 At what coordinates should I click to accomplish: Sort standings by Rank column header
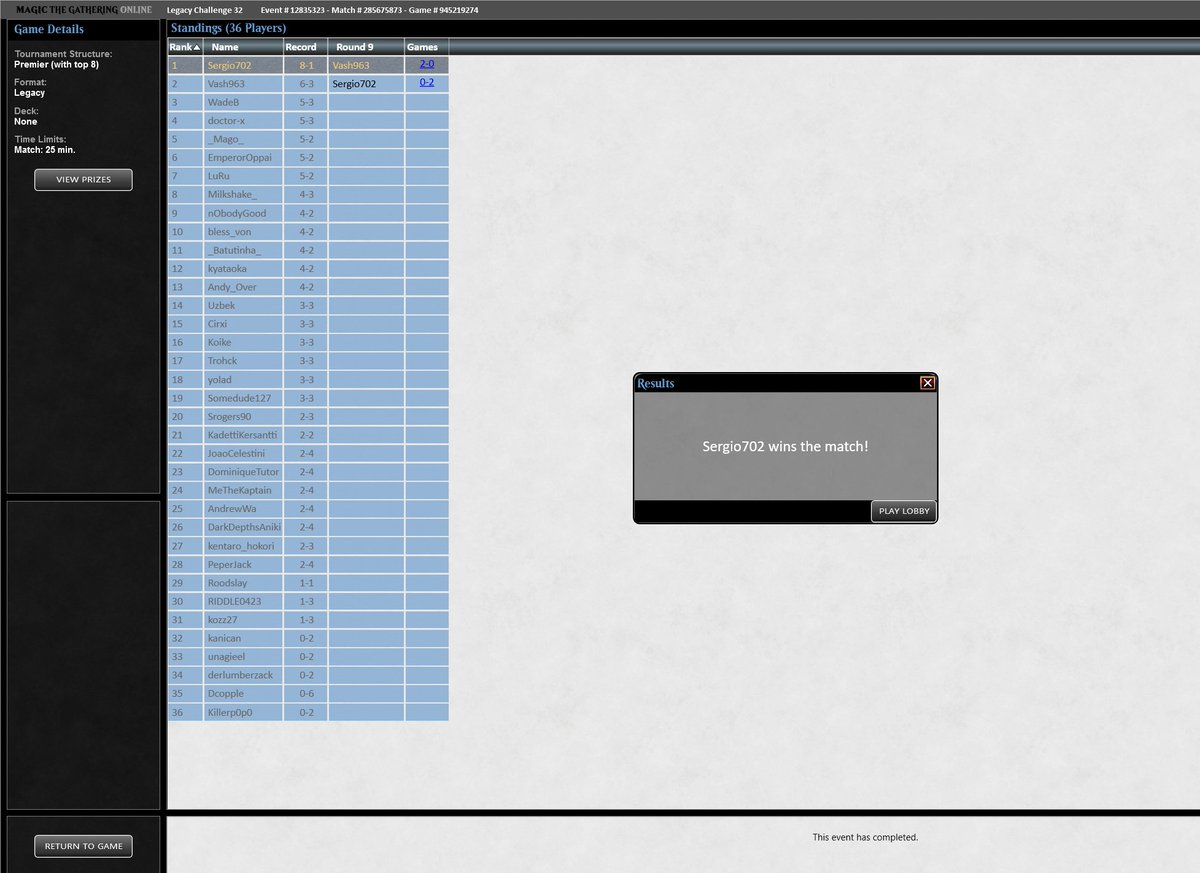click(x=185, y=47)
